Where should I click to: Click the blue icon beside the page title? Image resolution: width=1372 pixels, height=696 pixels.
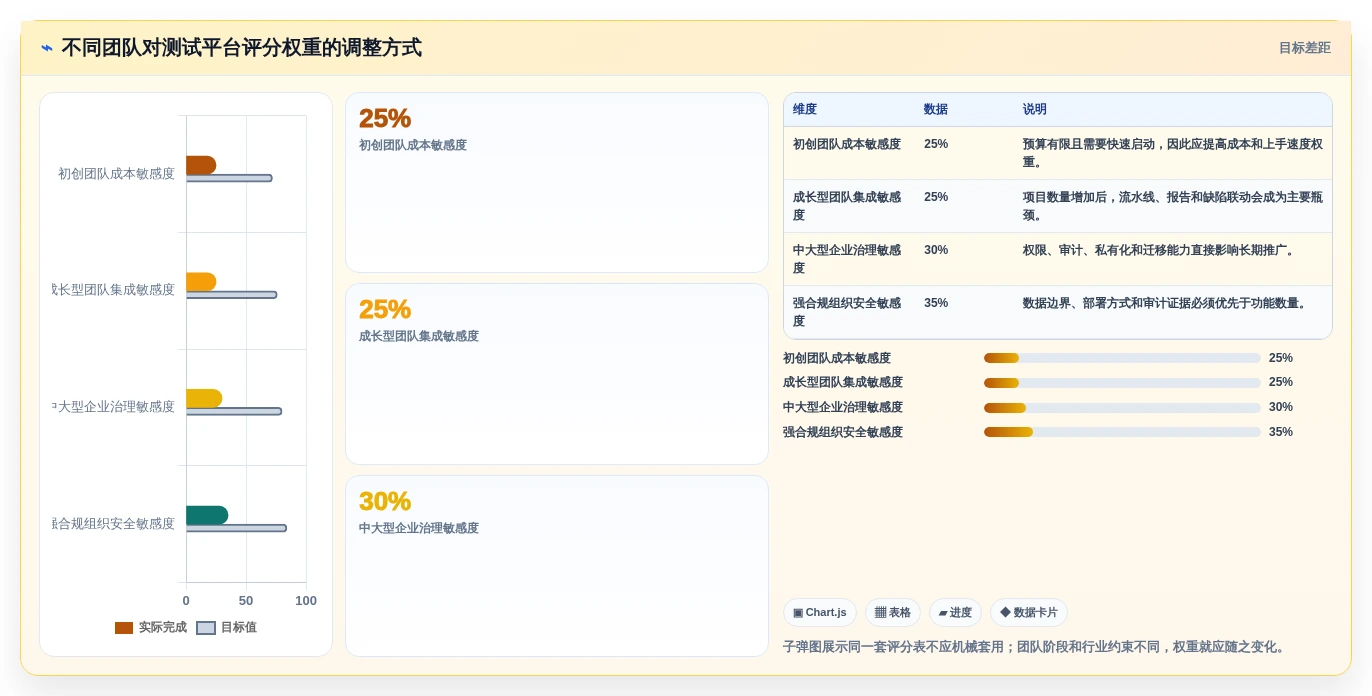click(47, 48)
